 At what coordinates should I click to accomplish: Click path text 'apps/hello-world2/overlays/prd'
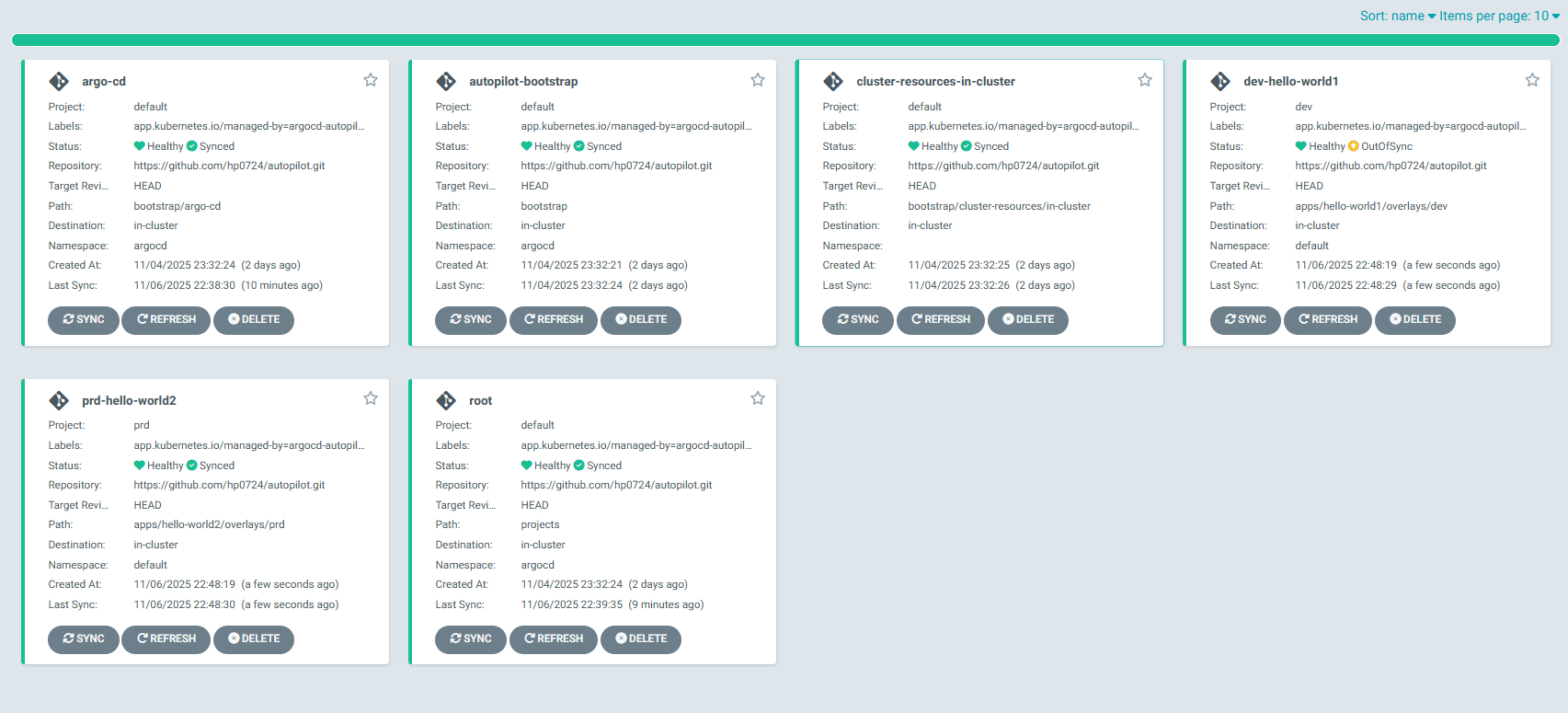pos(210,524)
